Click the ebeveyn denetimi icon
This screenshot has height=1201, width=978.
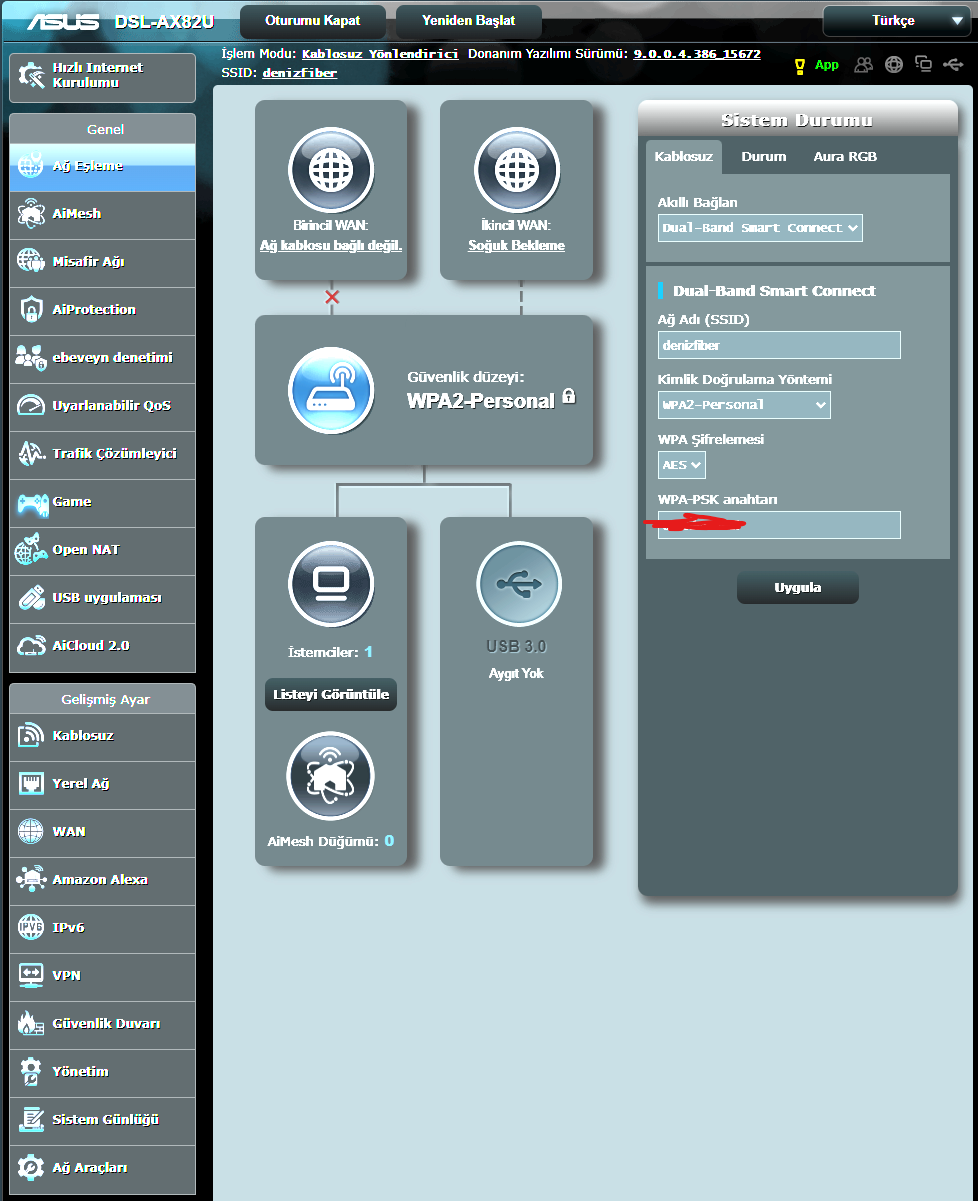[x=30, y=358]
